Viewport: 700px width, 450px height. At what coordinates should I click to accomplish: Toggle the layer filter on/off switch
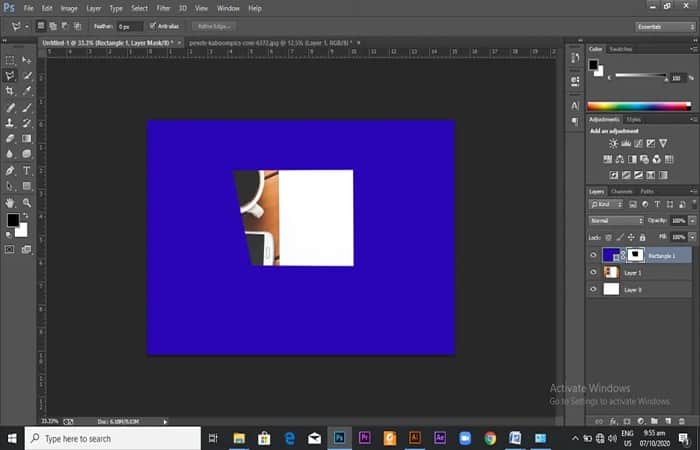pyautogui.click(x=693, y=204)
